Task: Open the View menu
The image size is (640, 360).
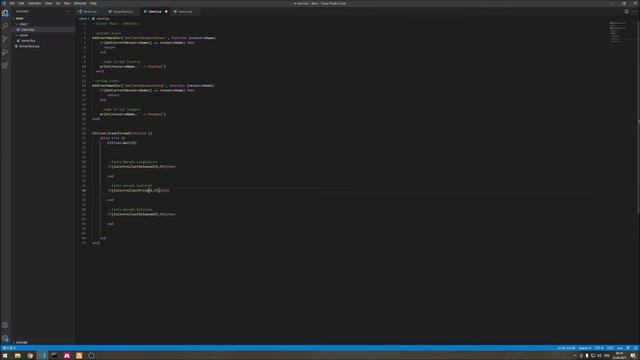Action: click(49, 3)
